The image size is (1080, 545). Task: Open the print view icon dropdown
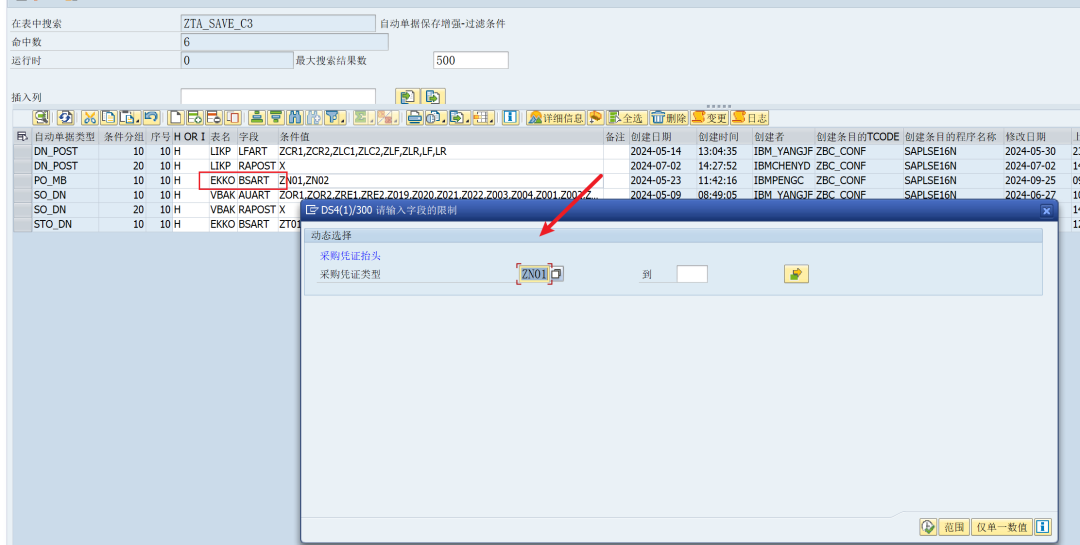(x=435, y=118)
